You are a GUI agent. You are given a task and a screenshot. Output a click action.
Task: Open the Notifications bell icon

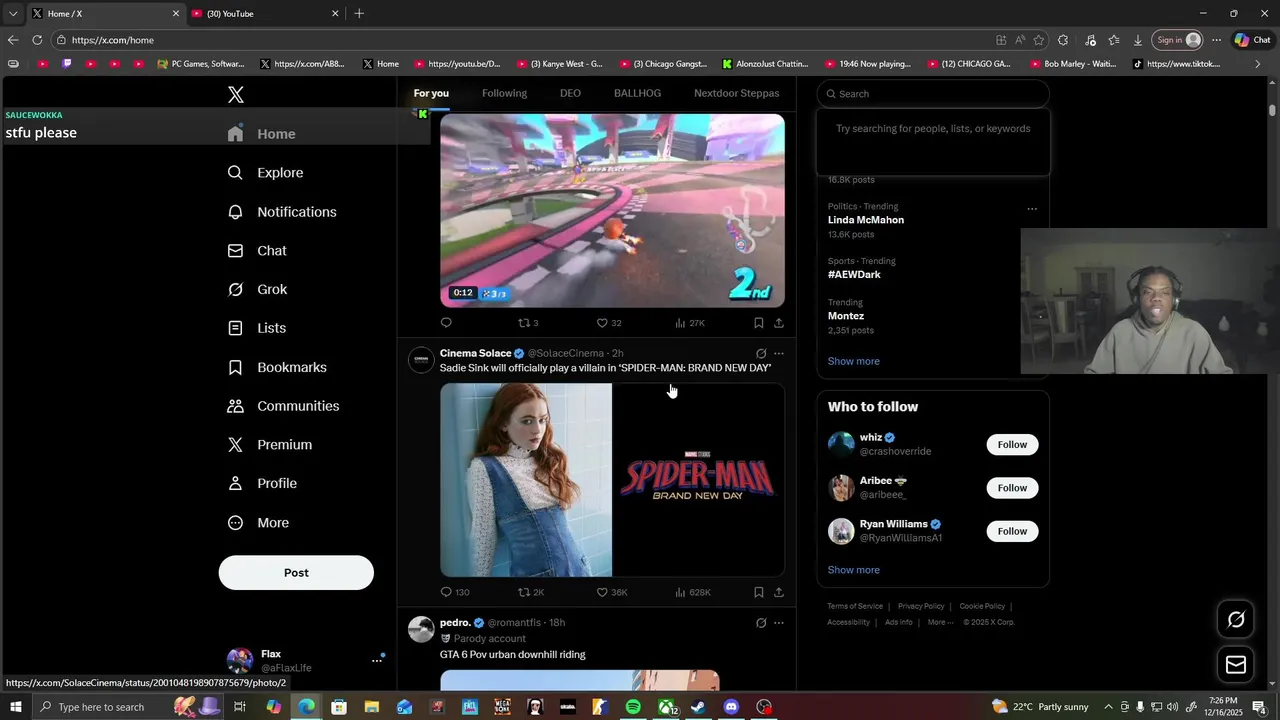(235, 212)
